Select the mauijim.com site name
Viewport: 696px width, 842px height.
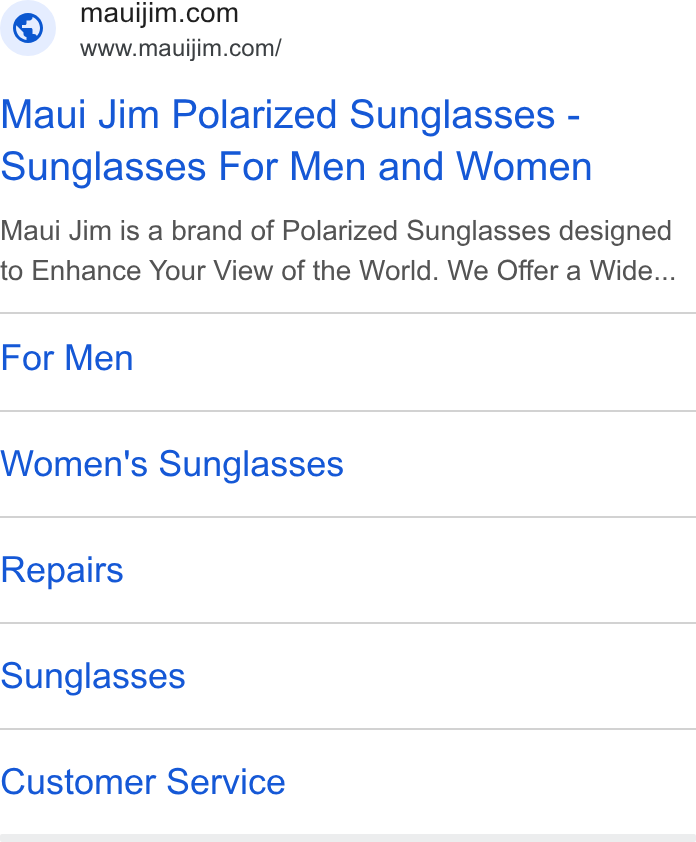[159, 13]
